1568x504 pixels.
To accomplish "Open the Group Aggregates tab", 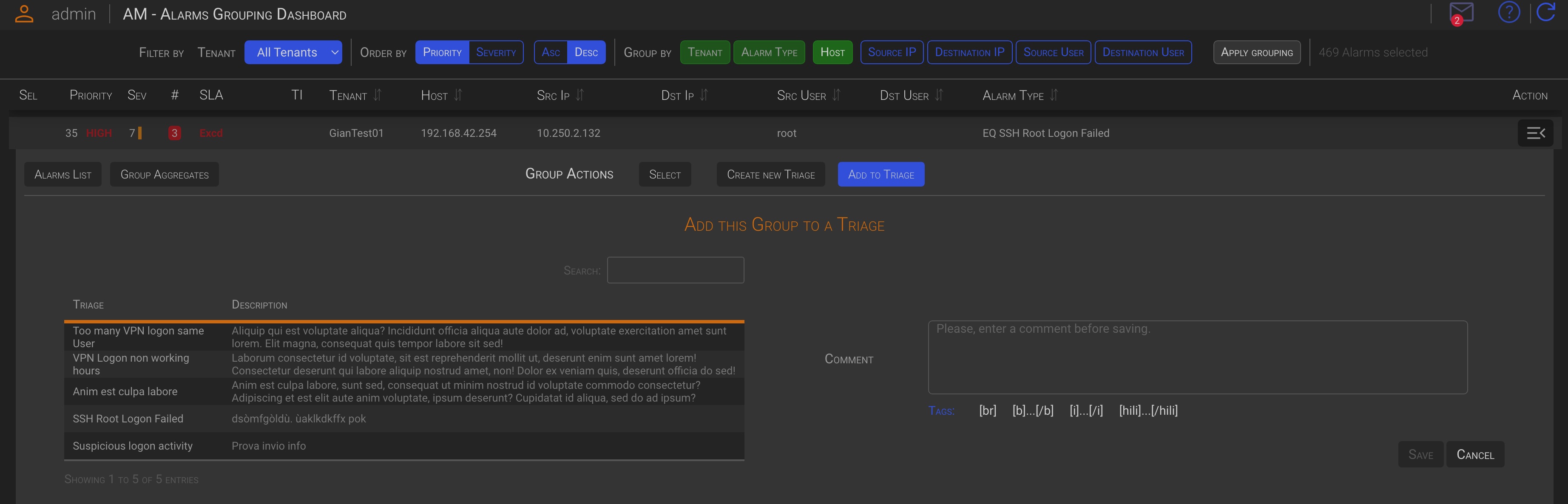I will pyautogui.click(x=165, y=175).
